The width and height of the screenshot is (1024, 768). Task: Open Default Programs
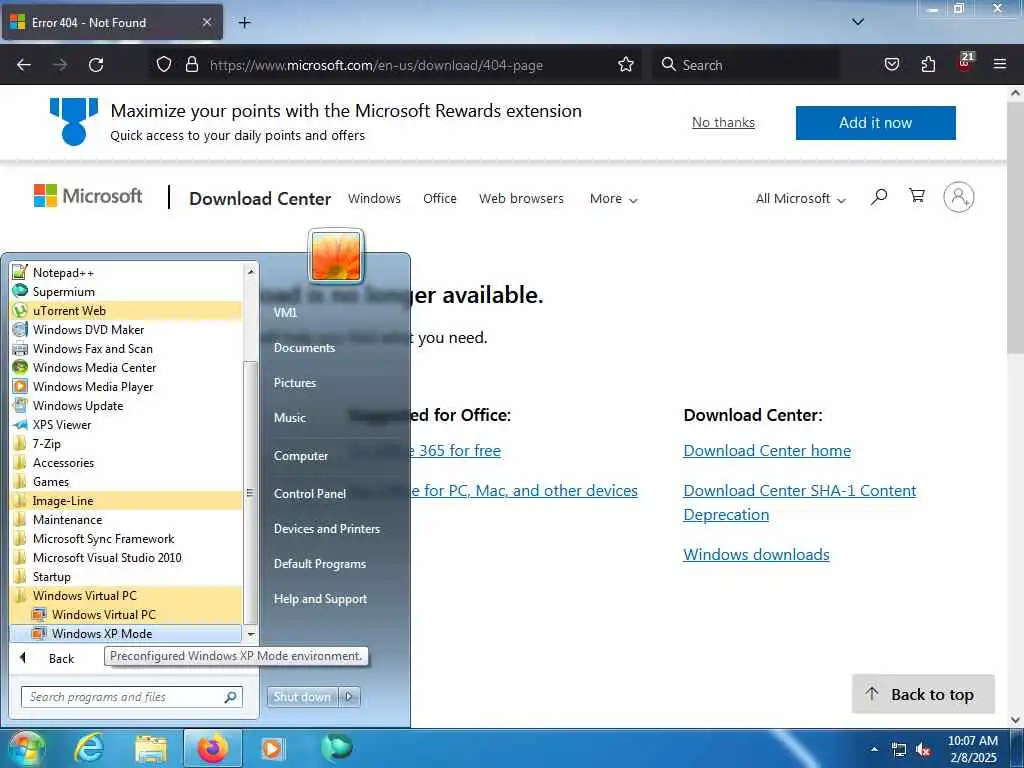pos(319,563)
